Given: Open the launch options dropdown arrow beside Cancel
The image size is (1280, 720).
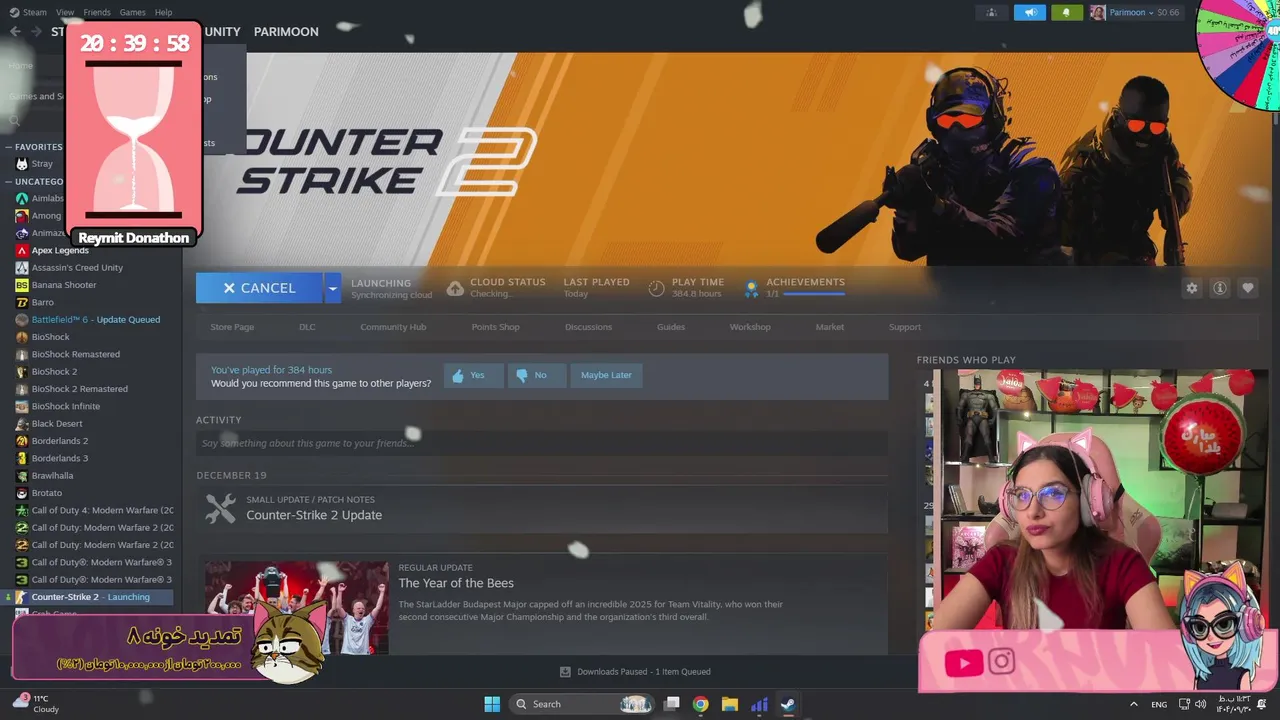Looking at the screenshot, I should [332, 288].
